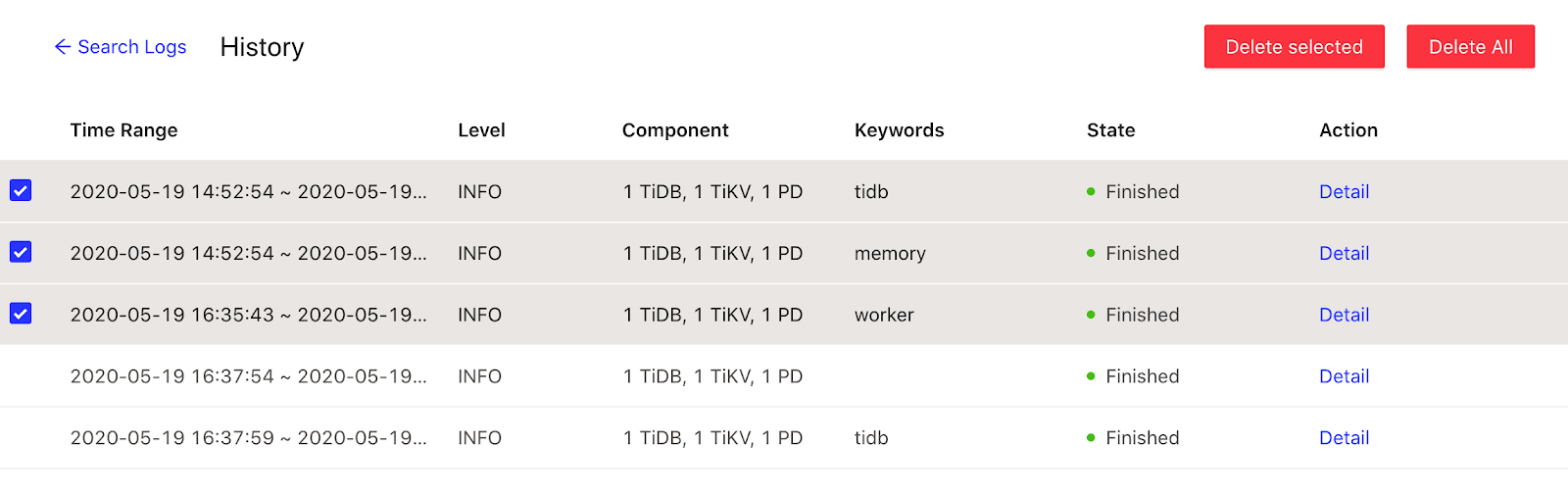Click the Component column header
The height and width of the screenshot is (495, 1568).
pyautogui.click(x=675, y=130)
